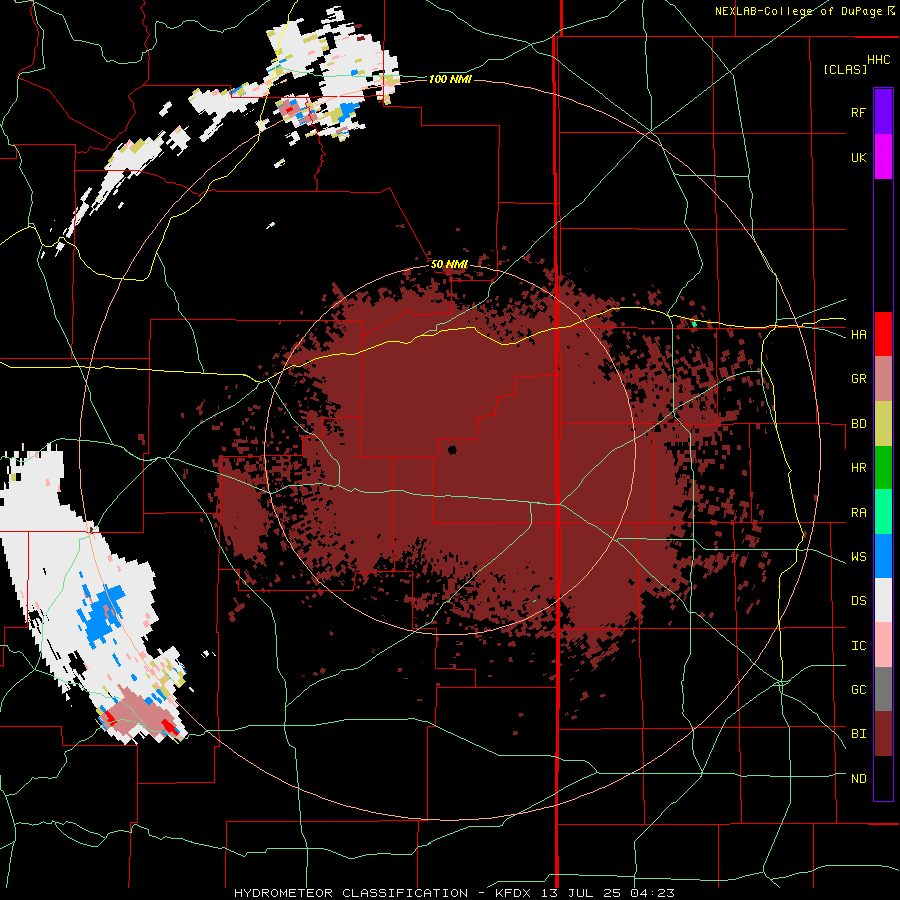Click the BI dark red swatch
Image resolution: width=900 pixels, height=900 pixels.
[x=883, y=734]
